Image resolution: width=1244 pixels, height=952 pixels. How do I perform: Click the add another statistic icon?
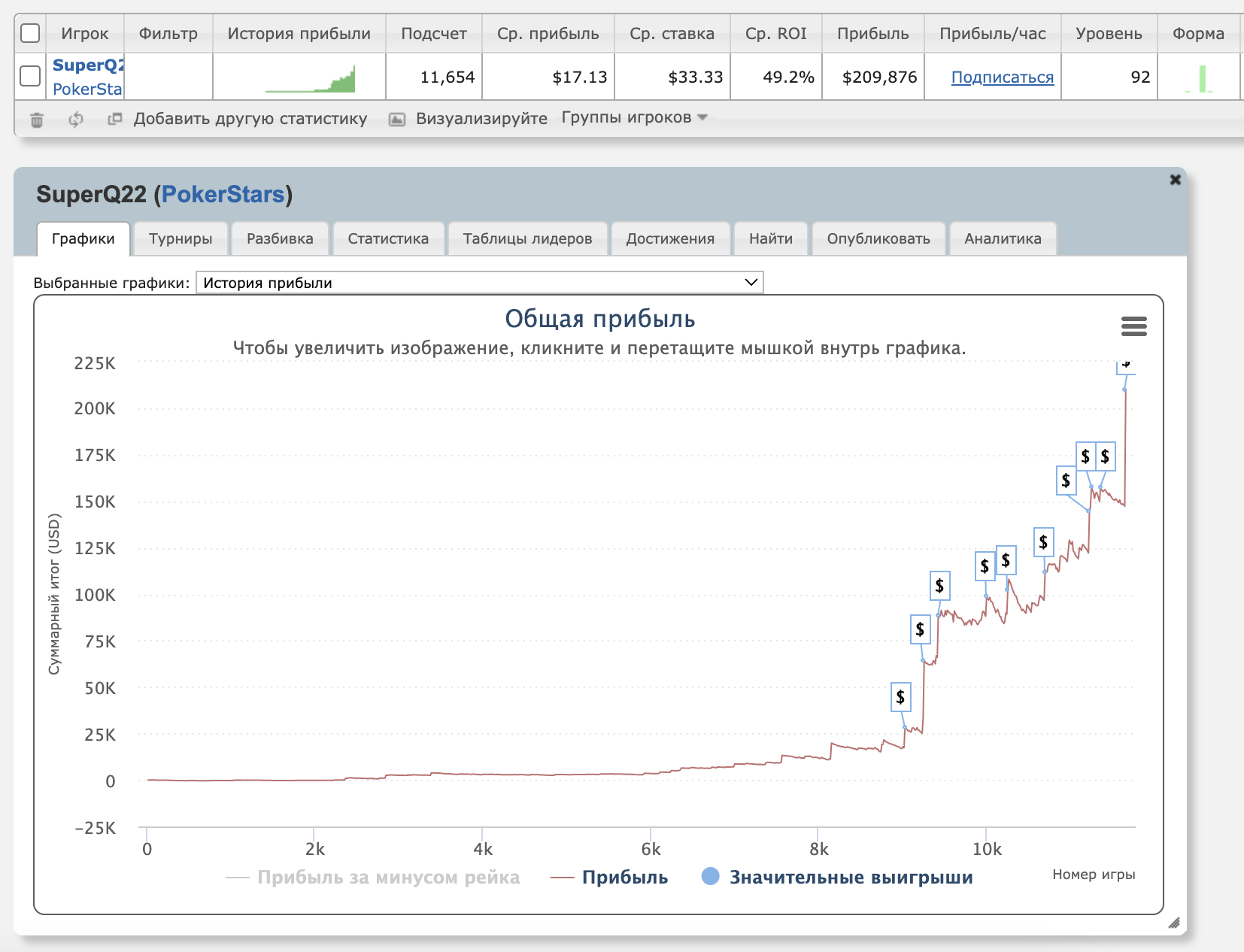click(115, 119)
